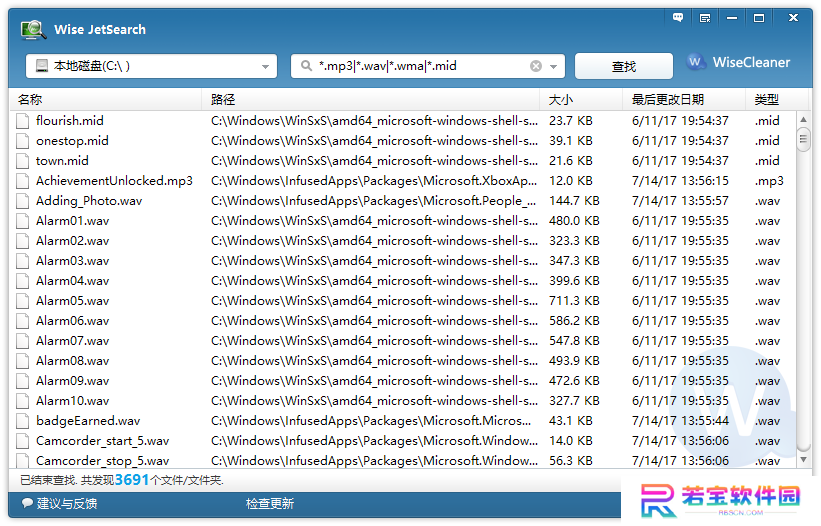Click the file icon of Alarm03.wav

tap(22, 261)
